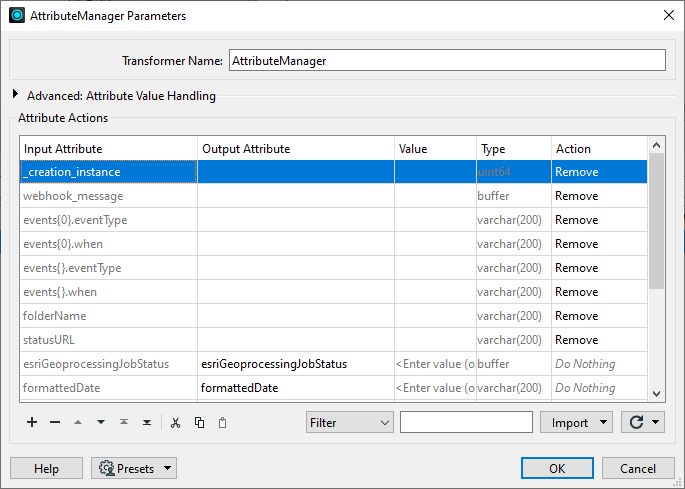Click the copy icon
Image resolution: width=685 pixels, height=489 pixels.
[199, 423]
